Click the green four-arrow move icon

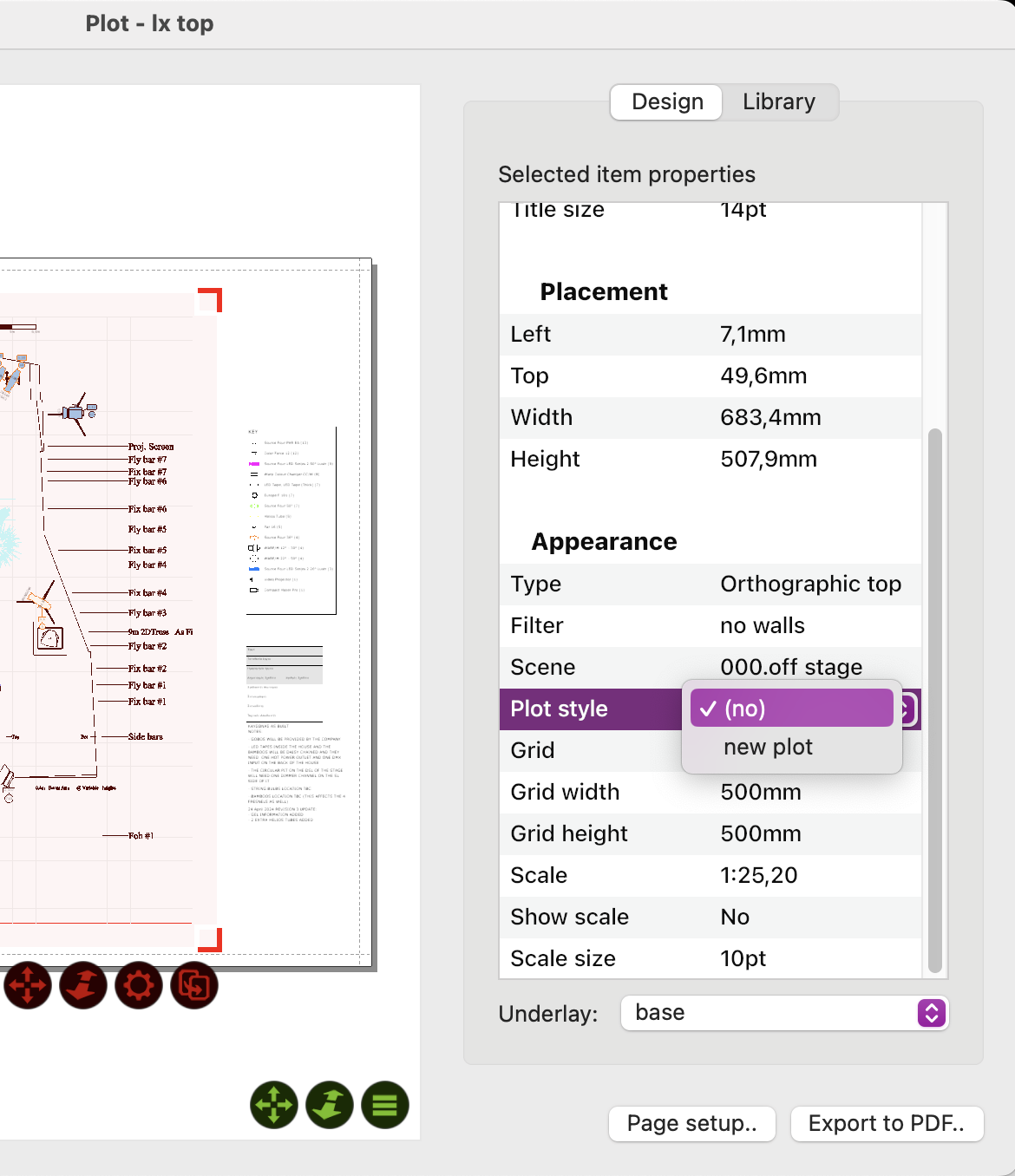pos(274,1105)
